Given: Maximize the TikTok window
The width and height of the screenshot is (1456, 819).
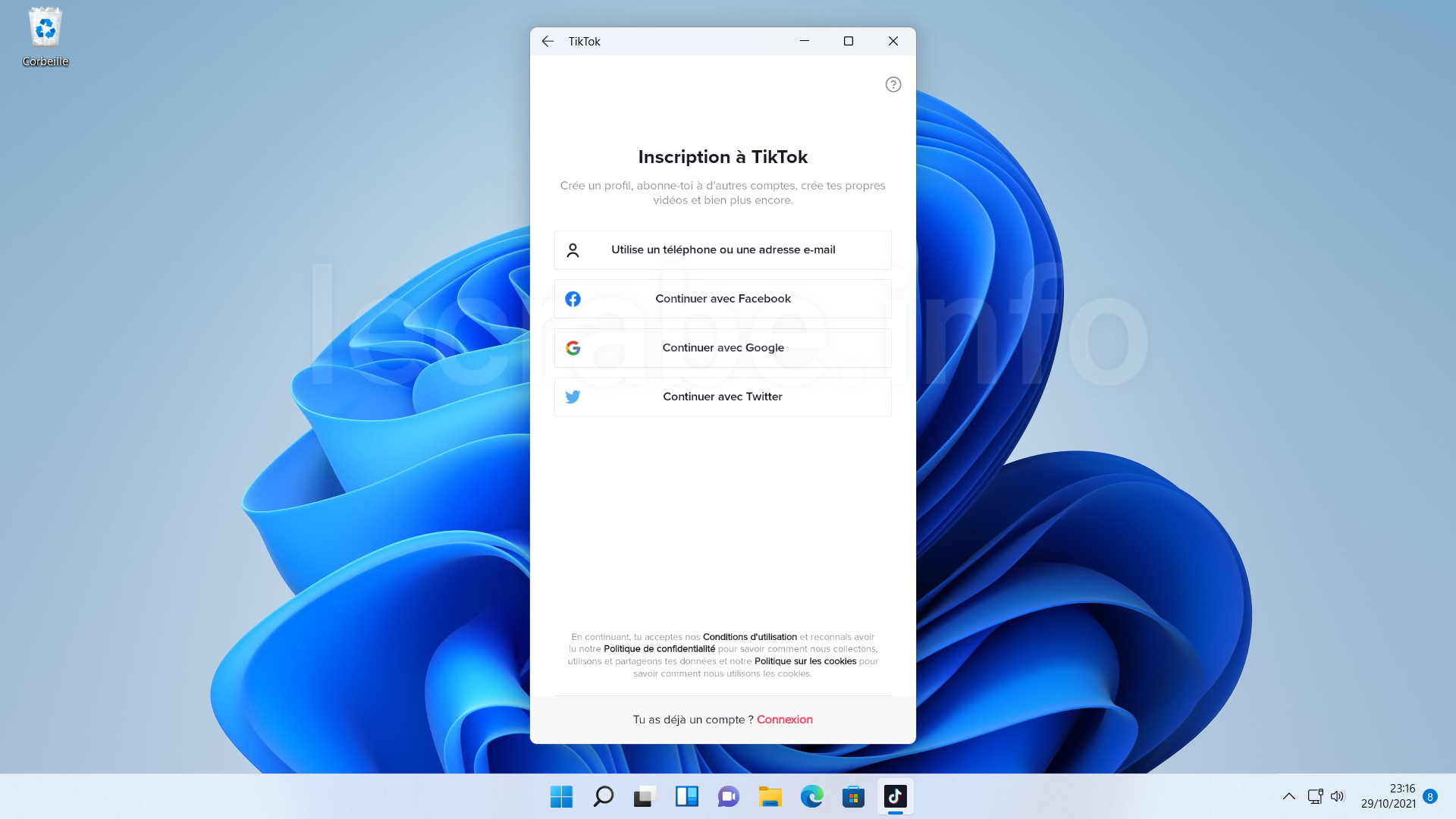Looking at the screenshot, I should (x=849, y=41).
